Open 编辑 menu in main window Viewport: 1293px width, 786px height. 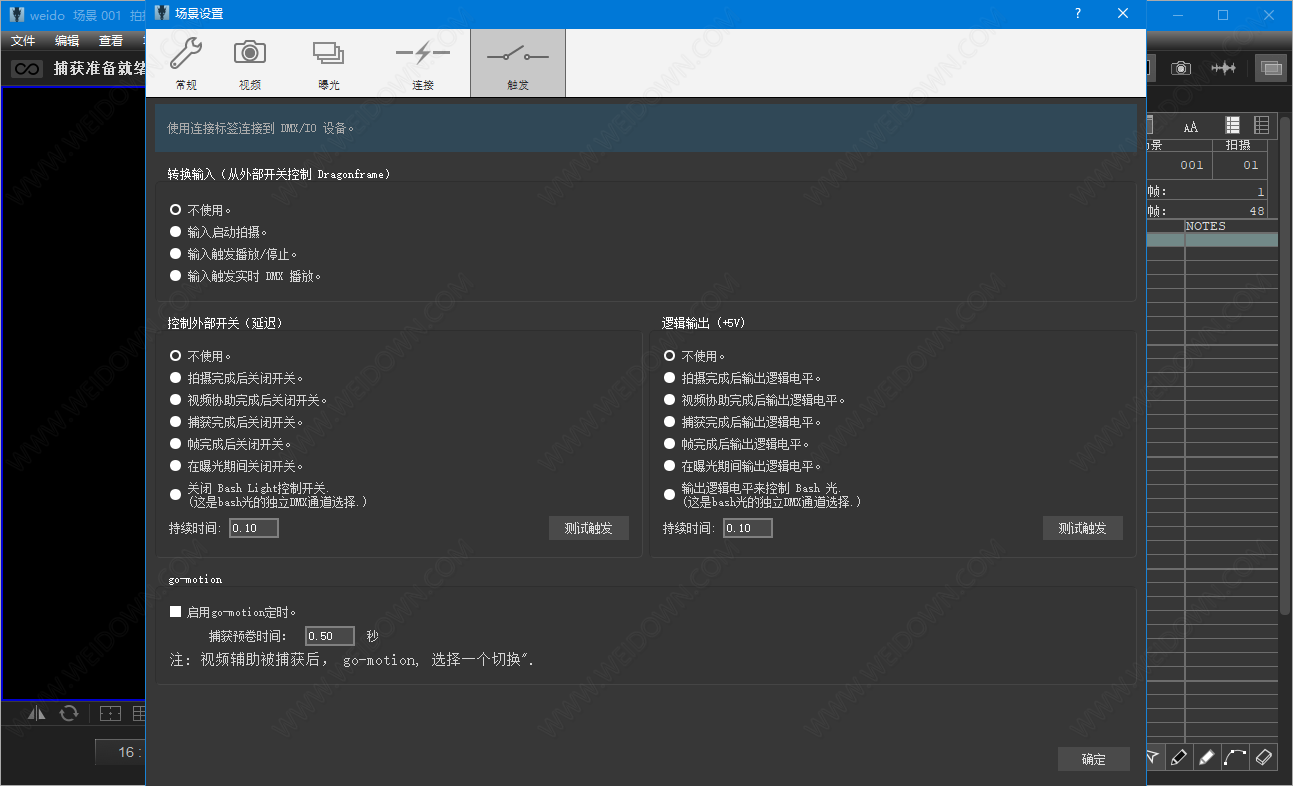click(67, 41)
